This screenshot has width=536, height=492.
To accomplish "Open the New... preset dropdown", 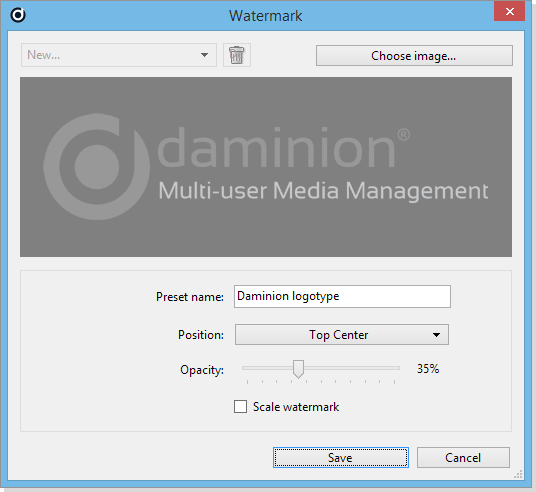I will 119,55.
